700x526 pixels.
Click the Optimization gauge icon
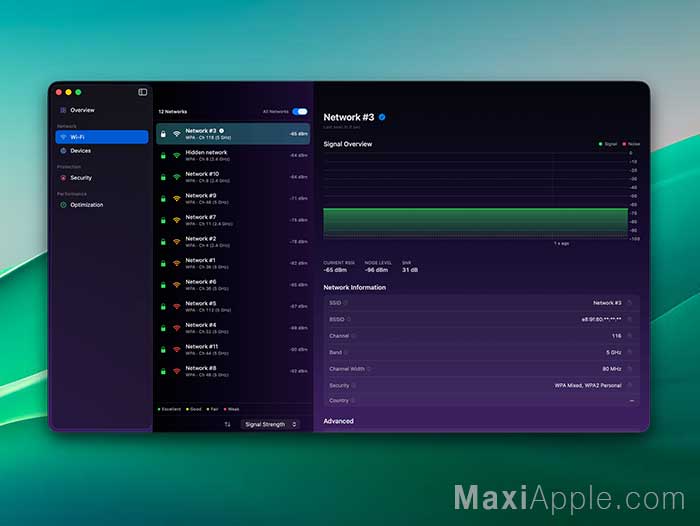tap(63, 205)
